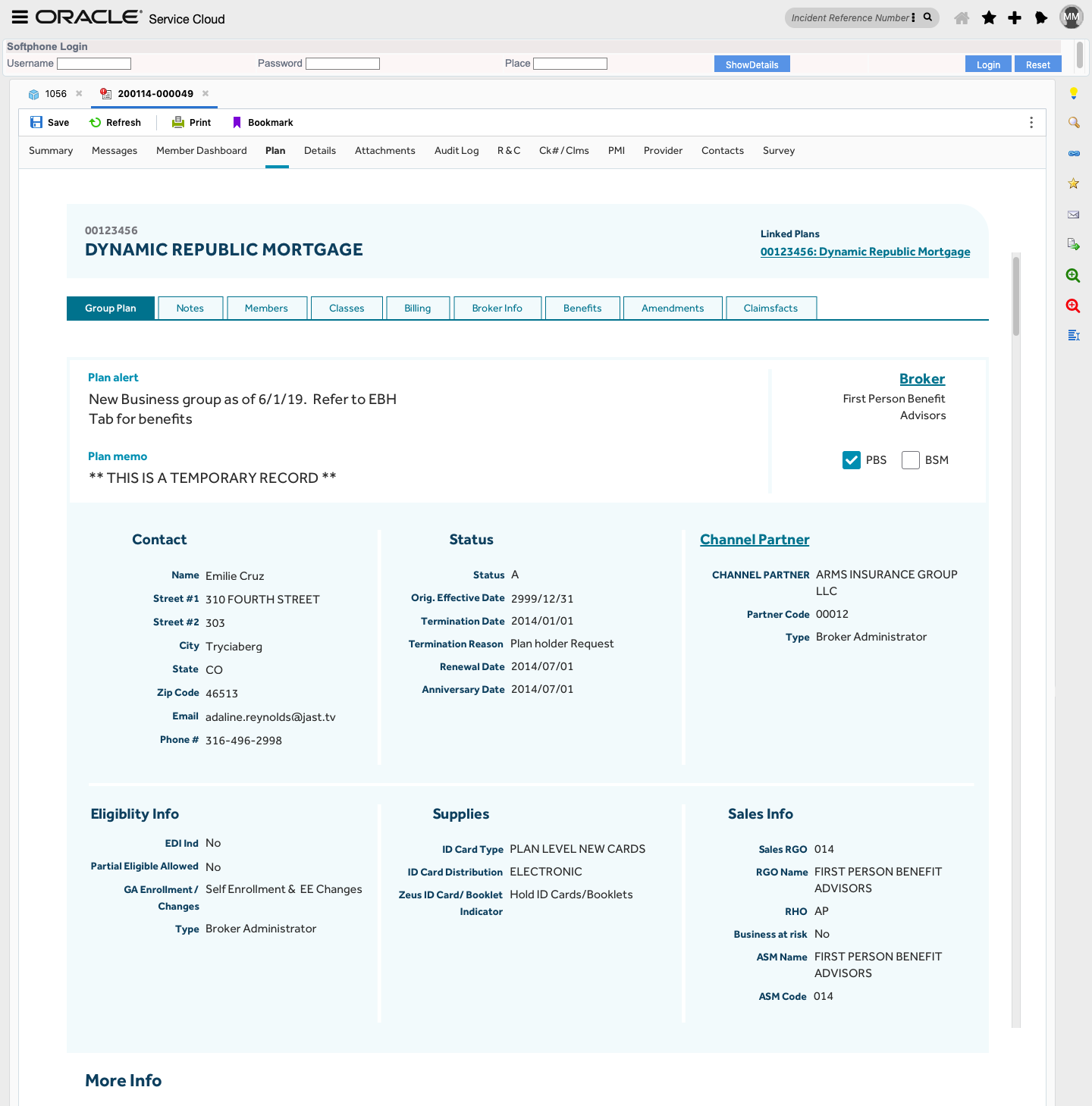
Task: Select the Notes plan sub-tab
Action: click(190, 308)
